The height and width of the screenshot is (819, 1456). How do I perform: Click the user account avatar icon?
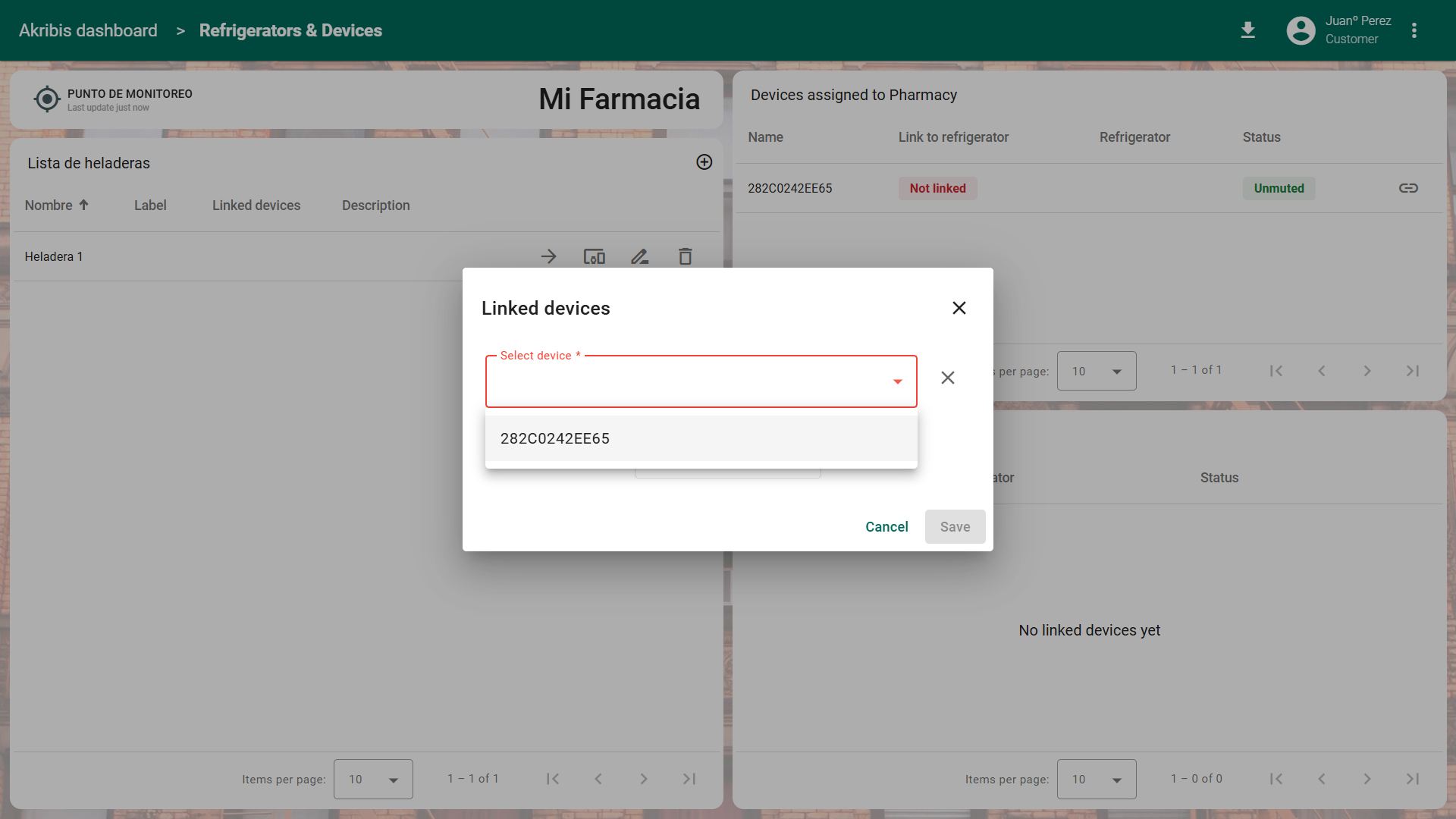pos(1301,30)
